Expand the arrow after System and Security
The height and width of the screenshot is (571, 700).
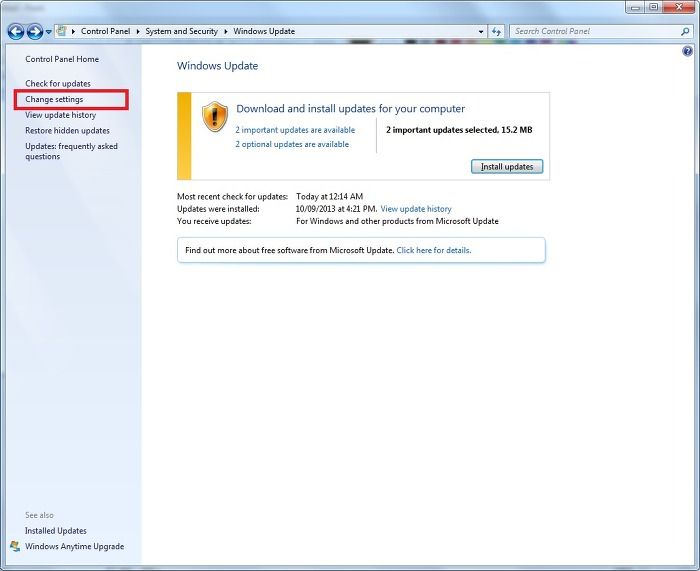pos(226,32)
